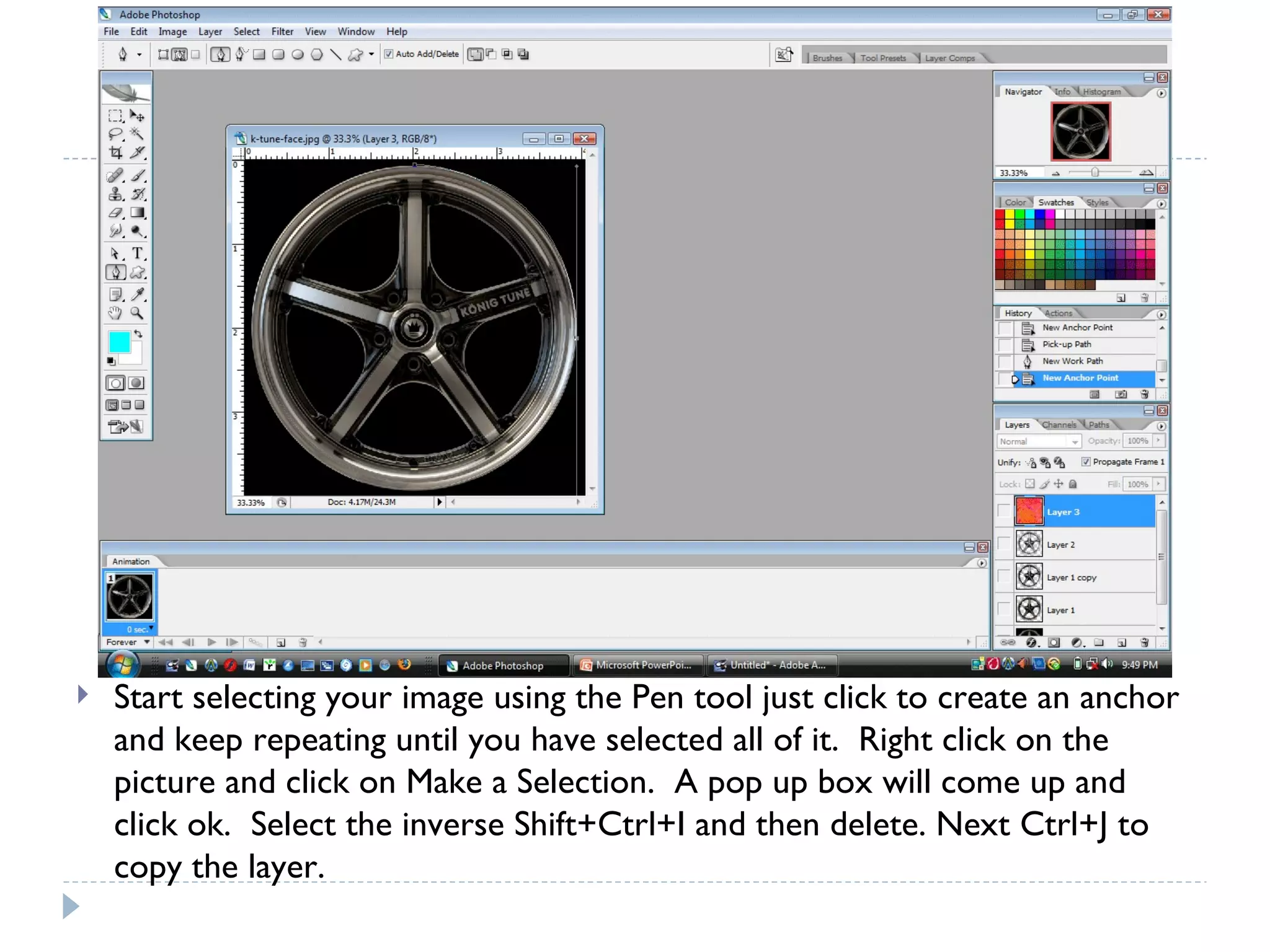Open the Fill slider arrow

click(1158, 484)
